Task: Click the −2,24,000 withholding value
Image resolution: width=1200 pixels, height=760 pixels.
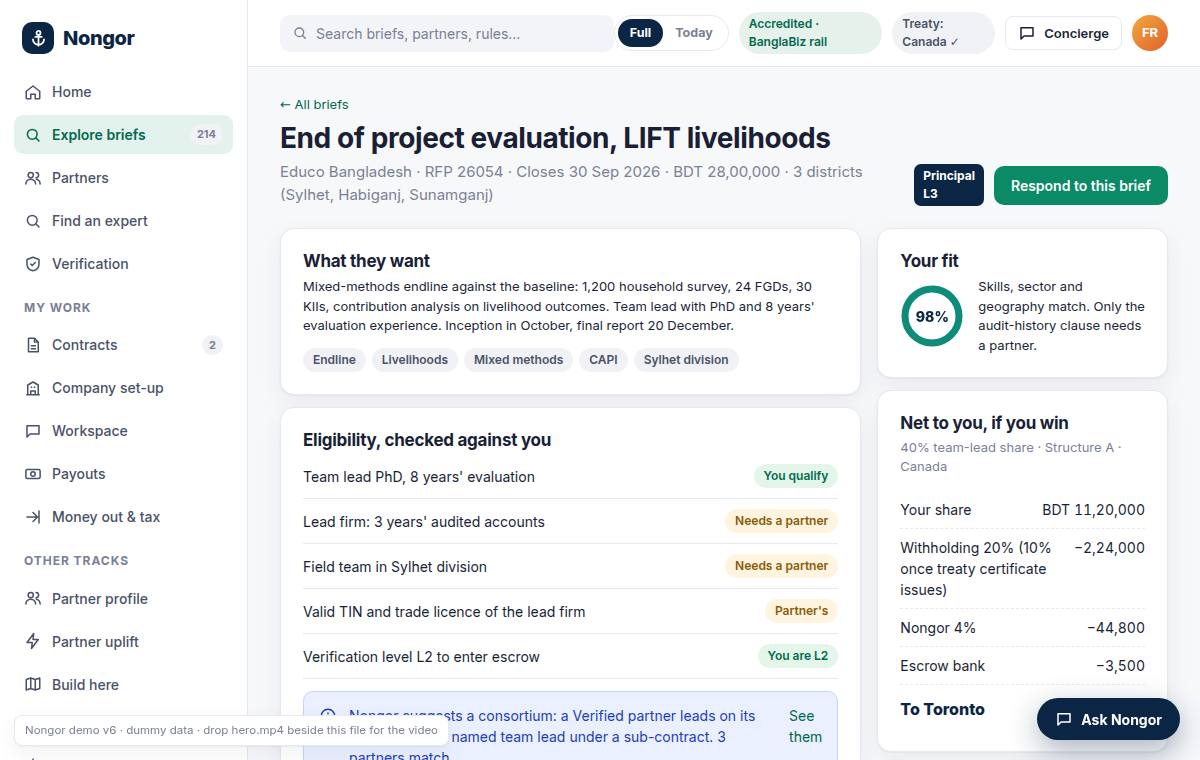Action: point(1109,548)
